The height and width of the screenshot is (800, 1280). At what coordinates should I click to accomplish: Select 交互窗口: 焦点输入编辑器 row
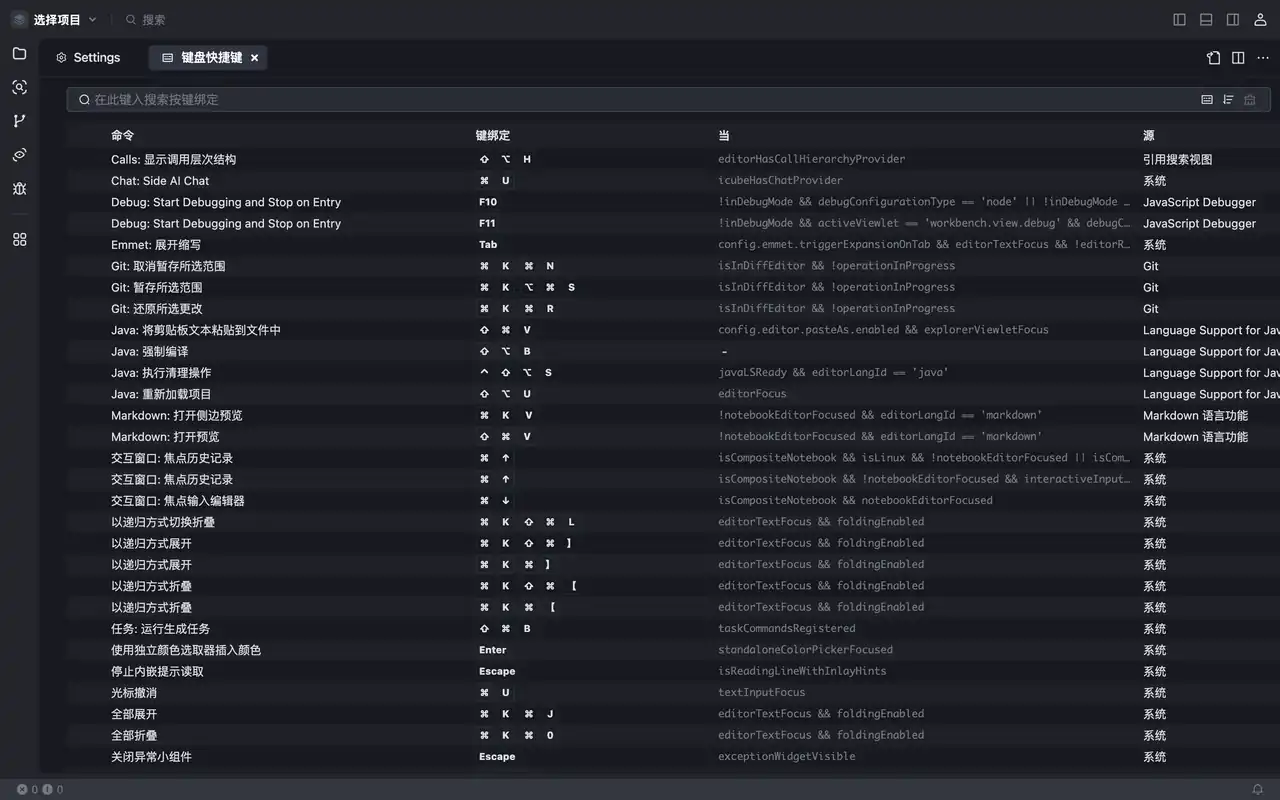(x=673, y=501)
